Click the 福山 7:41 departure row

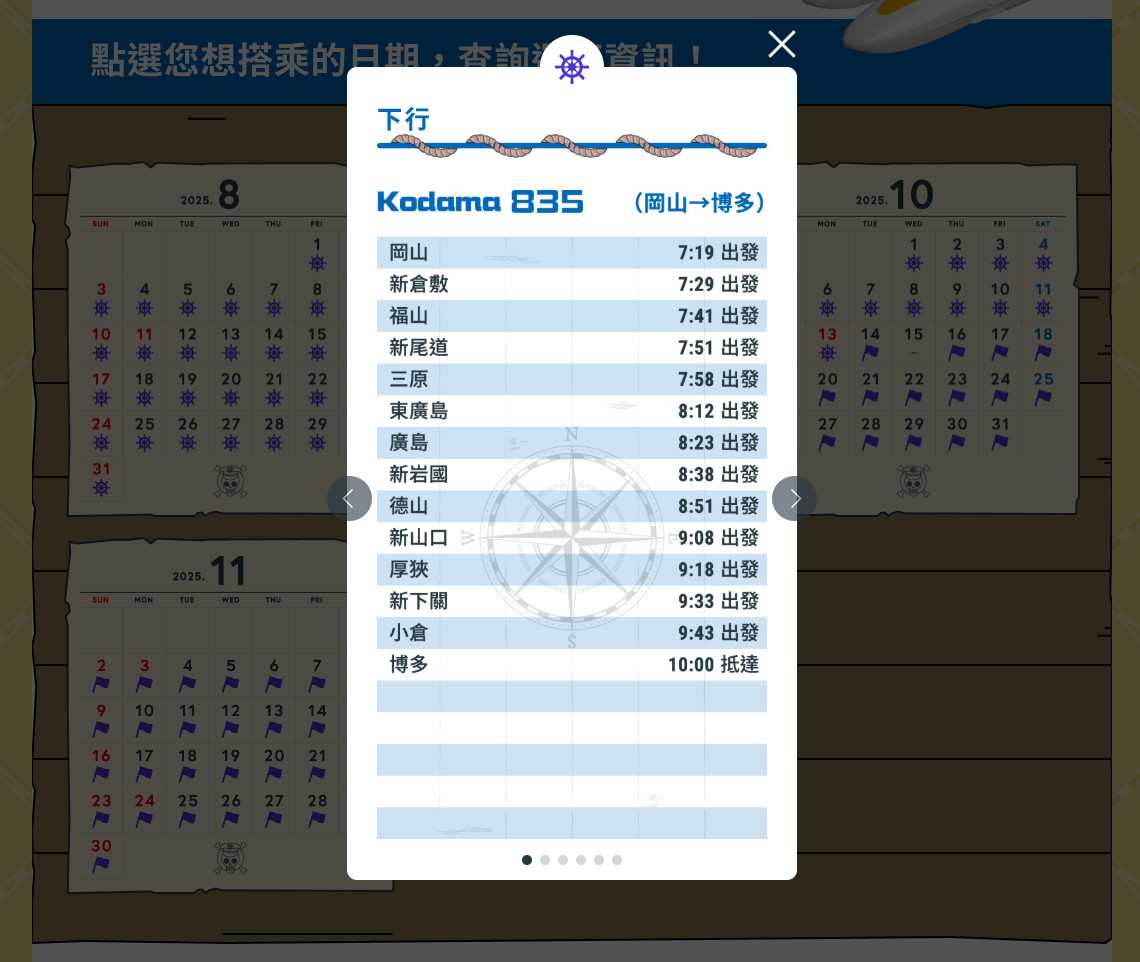(571, 316)
